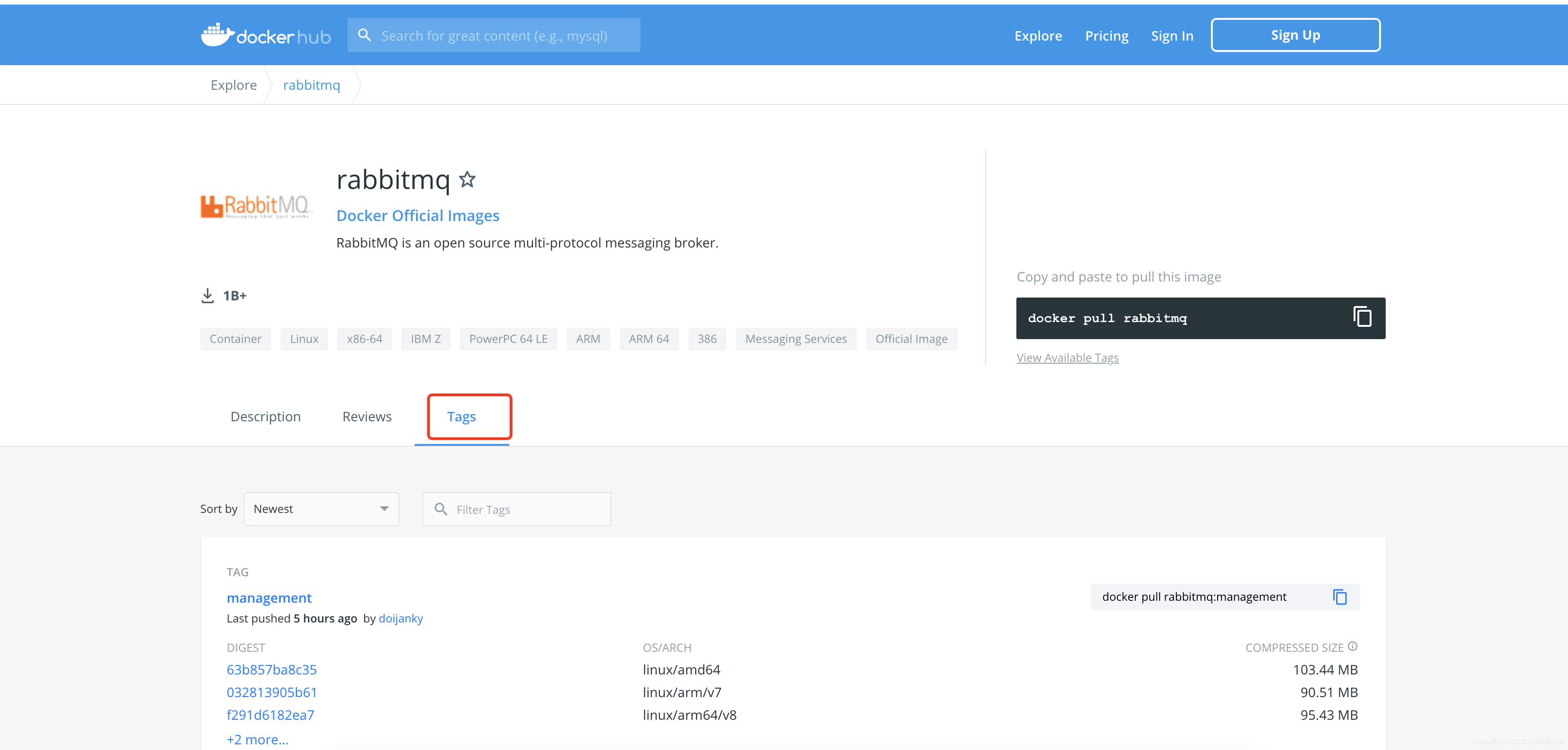Screen dimensions: 1568x750
Task: Click the ARM 64 chip
Action: coord(649,339)
